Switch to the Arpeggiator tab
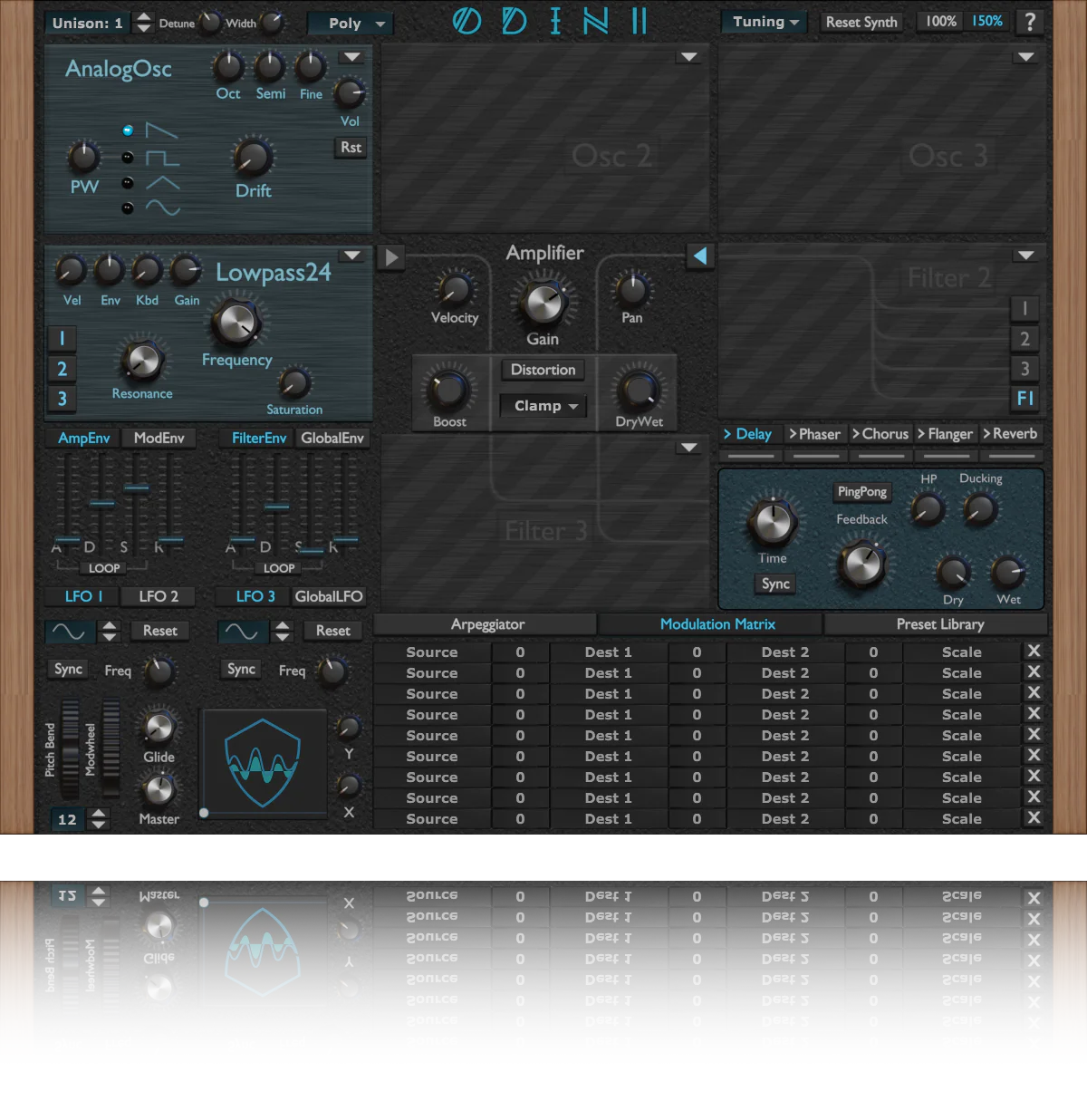The height and width of the screenshot is (1120, 1087). [x=487, y=624]
